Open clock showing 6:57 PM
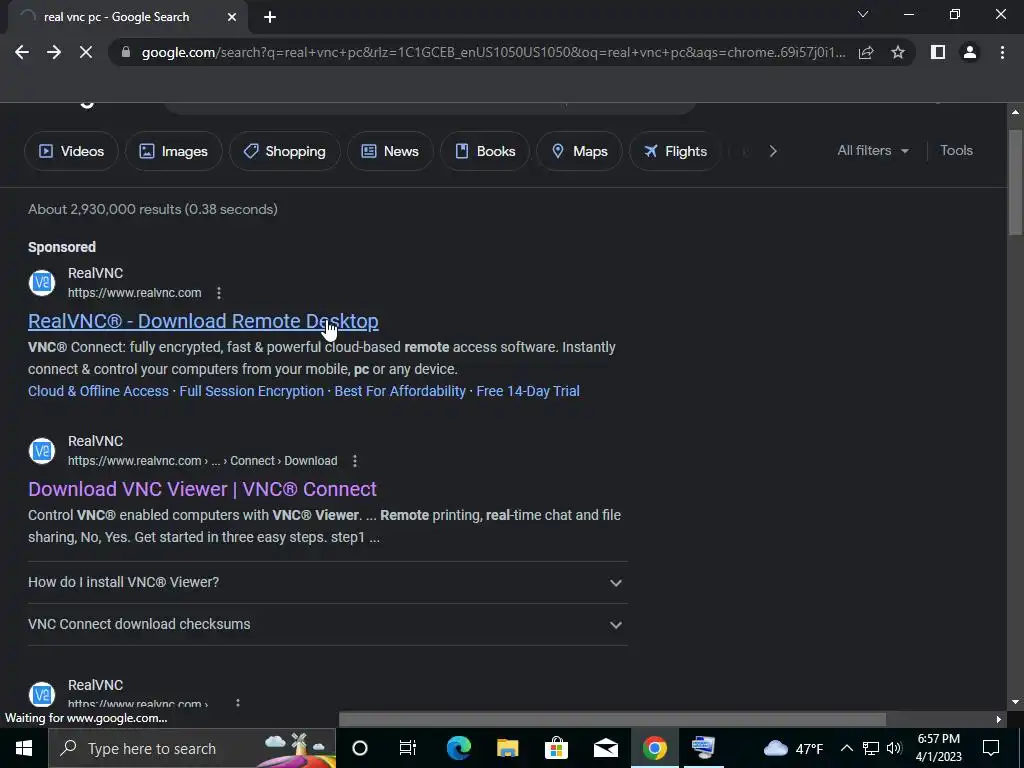1024x768 pixels. tap(938, 748)
